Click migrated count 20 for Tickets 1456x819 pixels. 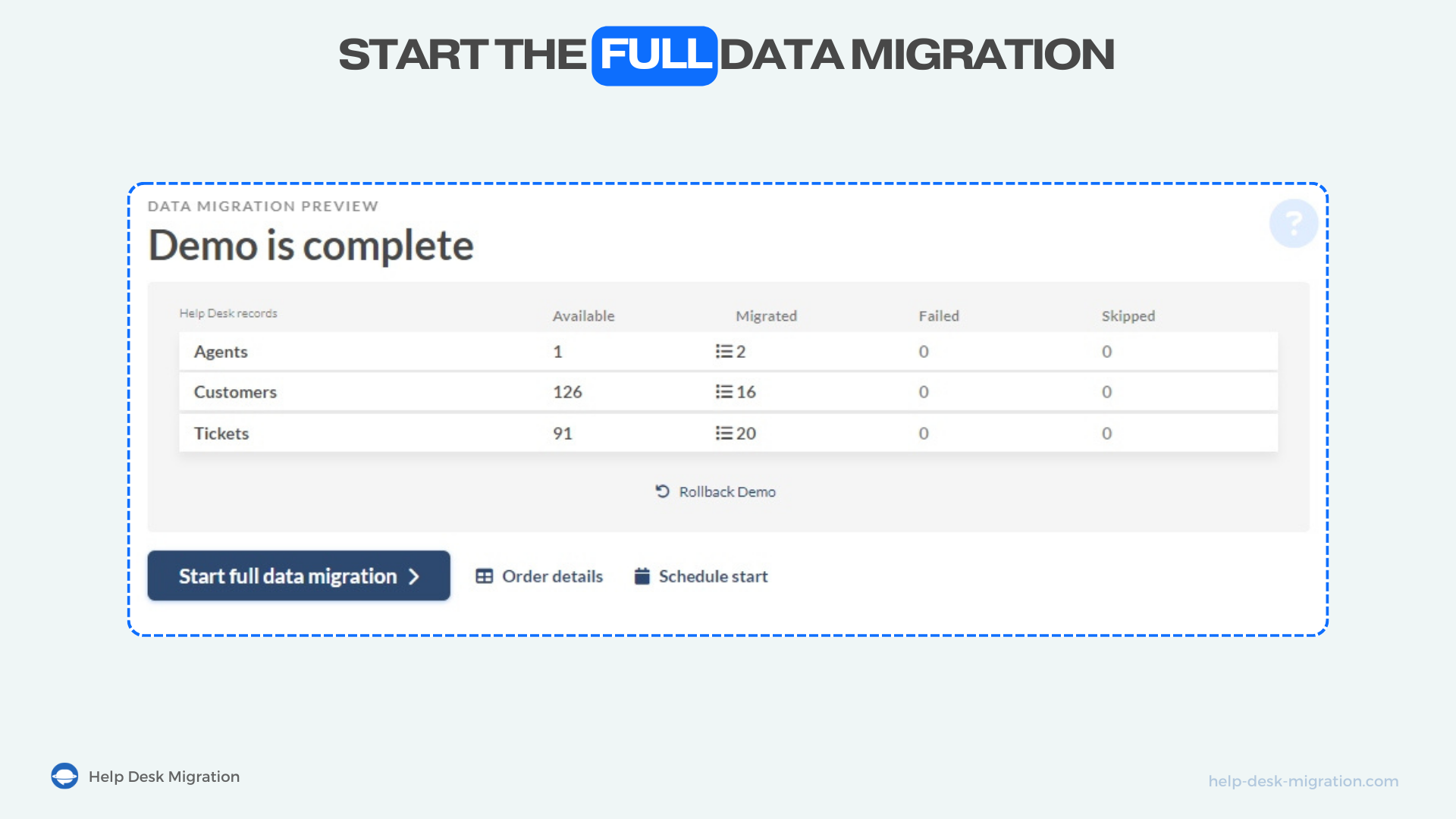click(746, 433)
